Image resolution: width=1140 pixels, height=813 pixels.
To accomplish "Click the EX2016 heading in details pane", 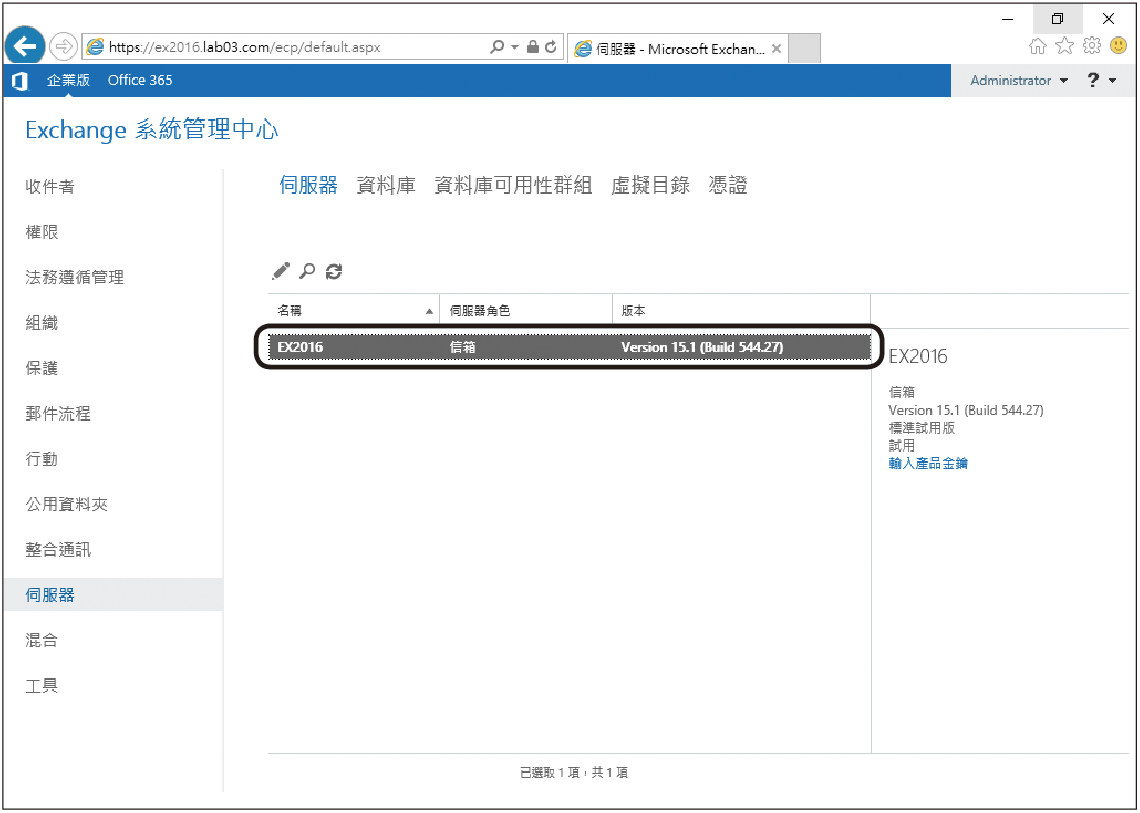I will [918, 356].
